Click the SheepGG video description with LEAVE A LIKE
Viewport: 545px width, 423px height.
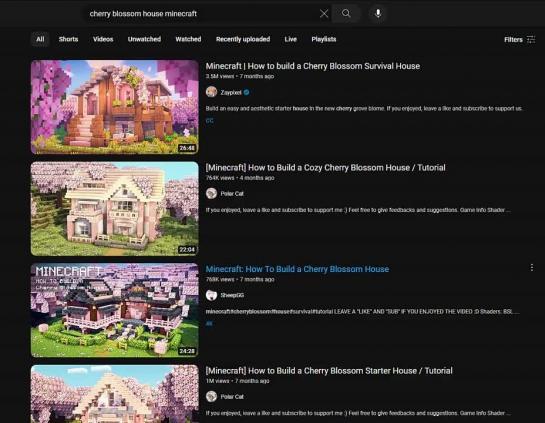(363, 311)
